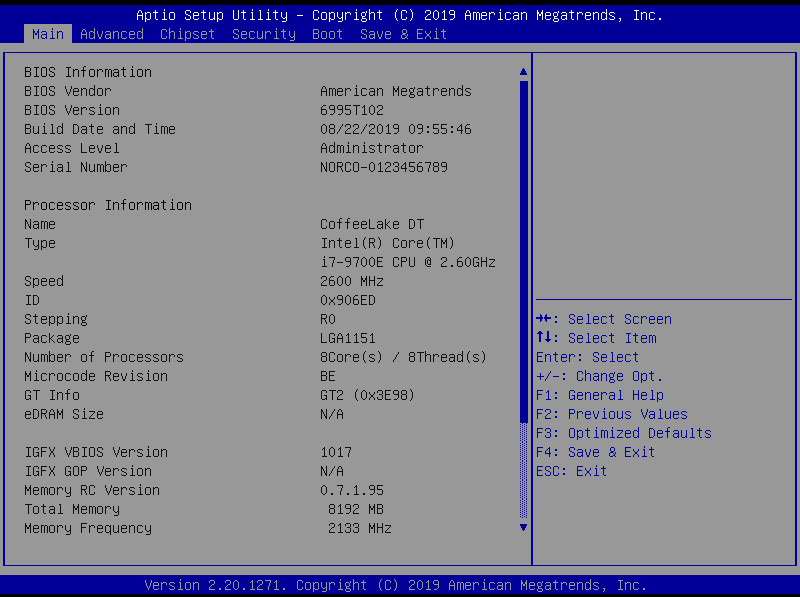The height and width of the screenshot is (597, 800).
Task: Select the Main tab
Action: tap(47, 34)
